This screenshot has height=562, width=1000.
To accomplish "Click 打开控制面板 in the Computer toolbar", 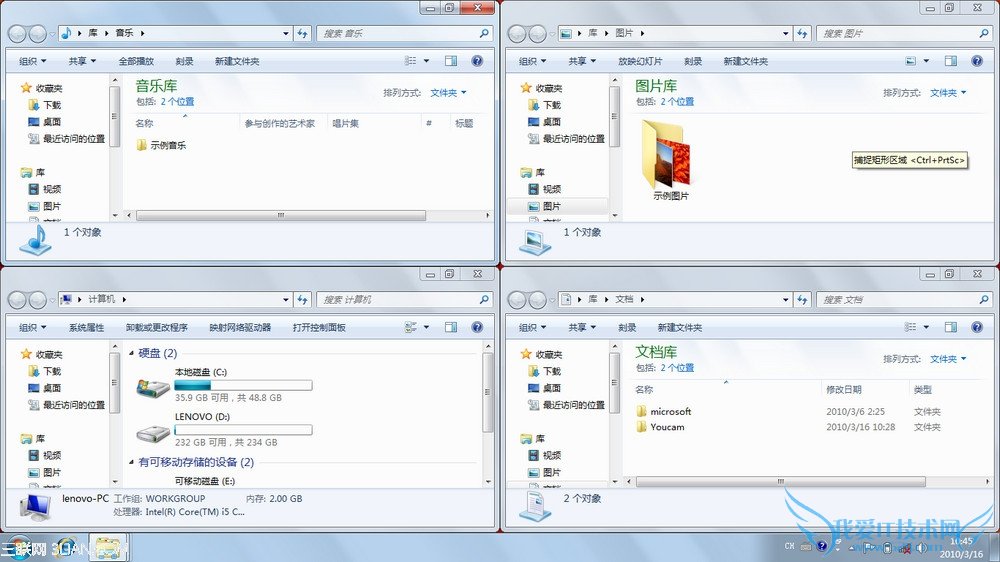I will coord(319,327).
